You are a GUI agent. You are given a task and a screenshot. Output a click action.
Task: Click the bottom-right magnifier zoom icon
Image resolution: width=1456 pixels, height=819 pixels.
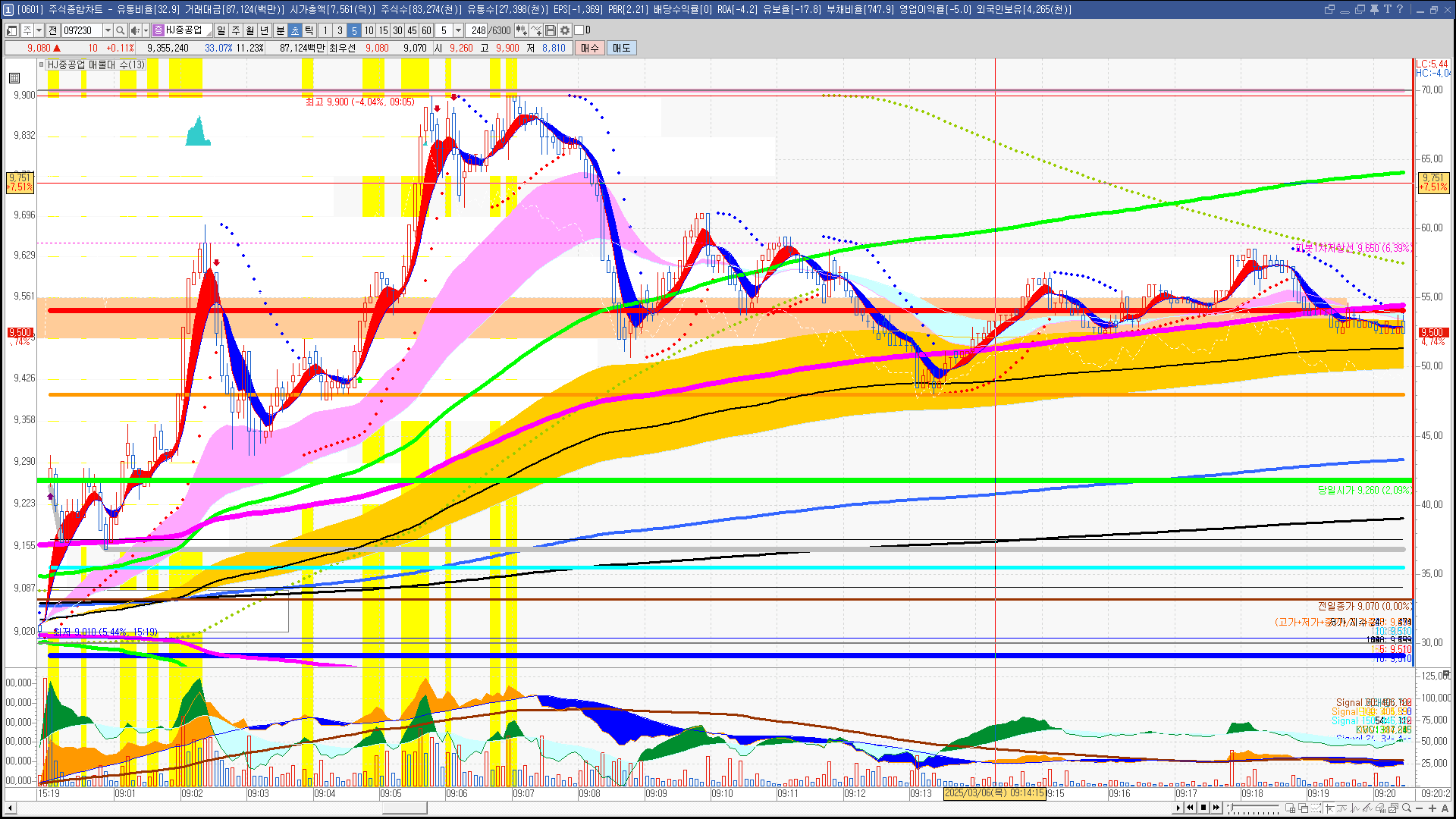pyautogui.click(x=1407, y=808)
